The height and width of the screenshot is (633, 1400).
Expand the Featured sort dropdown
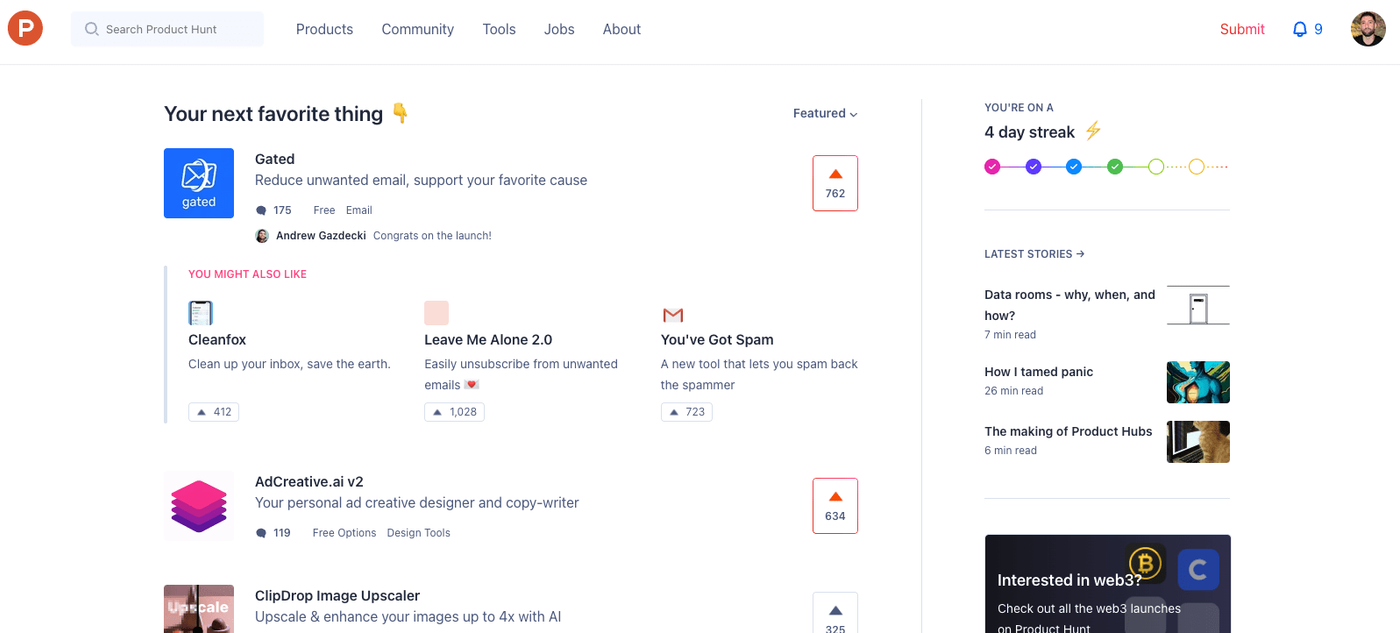tap(825, 113)
